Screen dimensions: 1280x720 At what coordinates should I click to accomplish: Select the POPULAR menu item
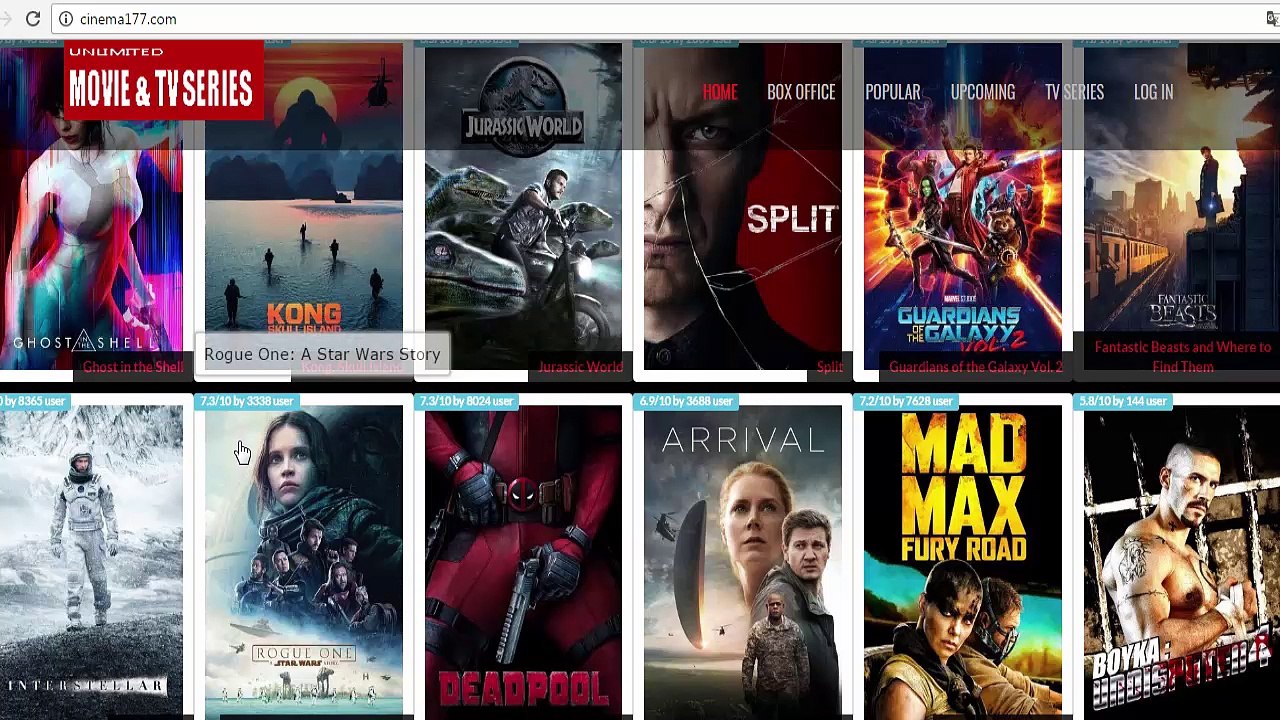(892, 92)
